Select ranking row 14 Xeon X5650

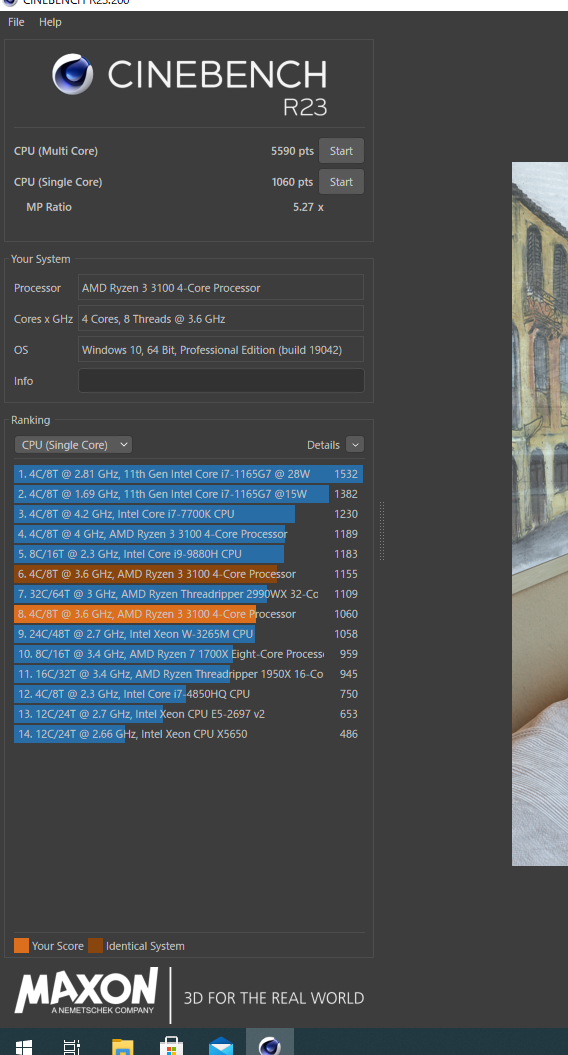(x=188, y=734)
